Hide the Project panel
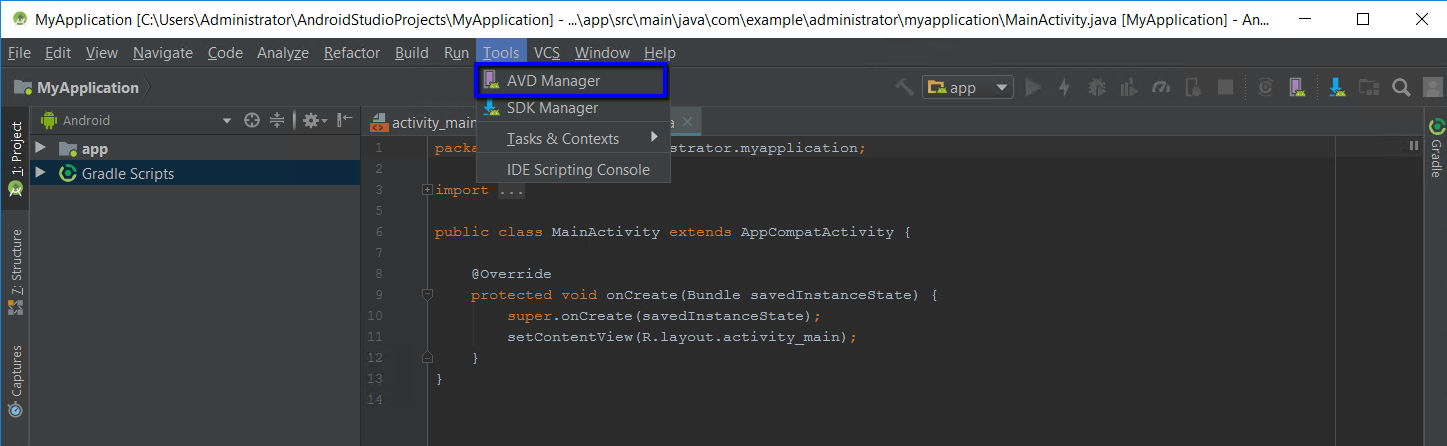The width and height of the screenshot is (1447, 446). click(x=345, y=120)
